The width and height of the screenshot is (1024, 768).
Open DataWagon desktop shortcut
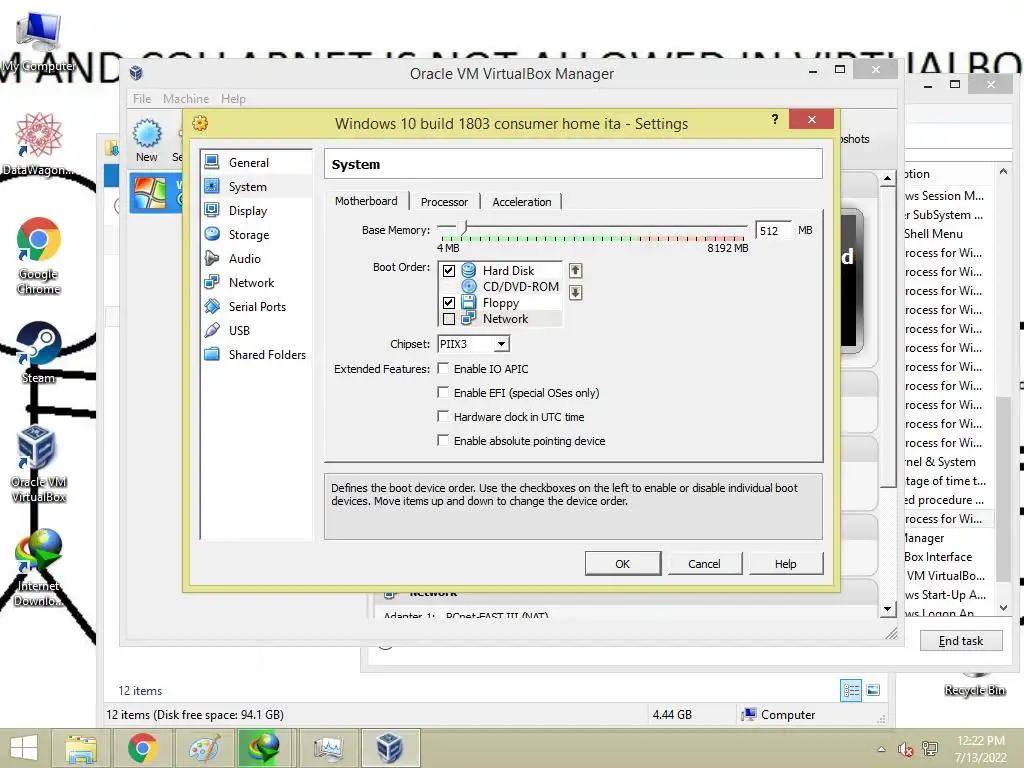(x=39, y=145)
